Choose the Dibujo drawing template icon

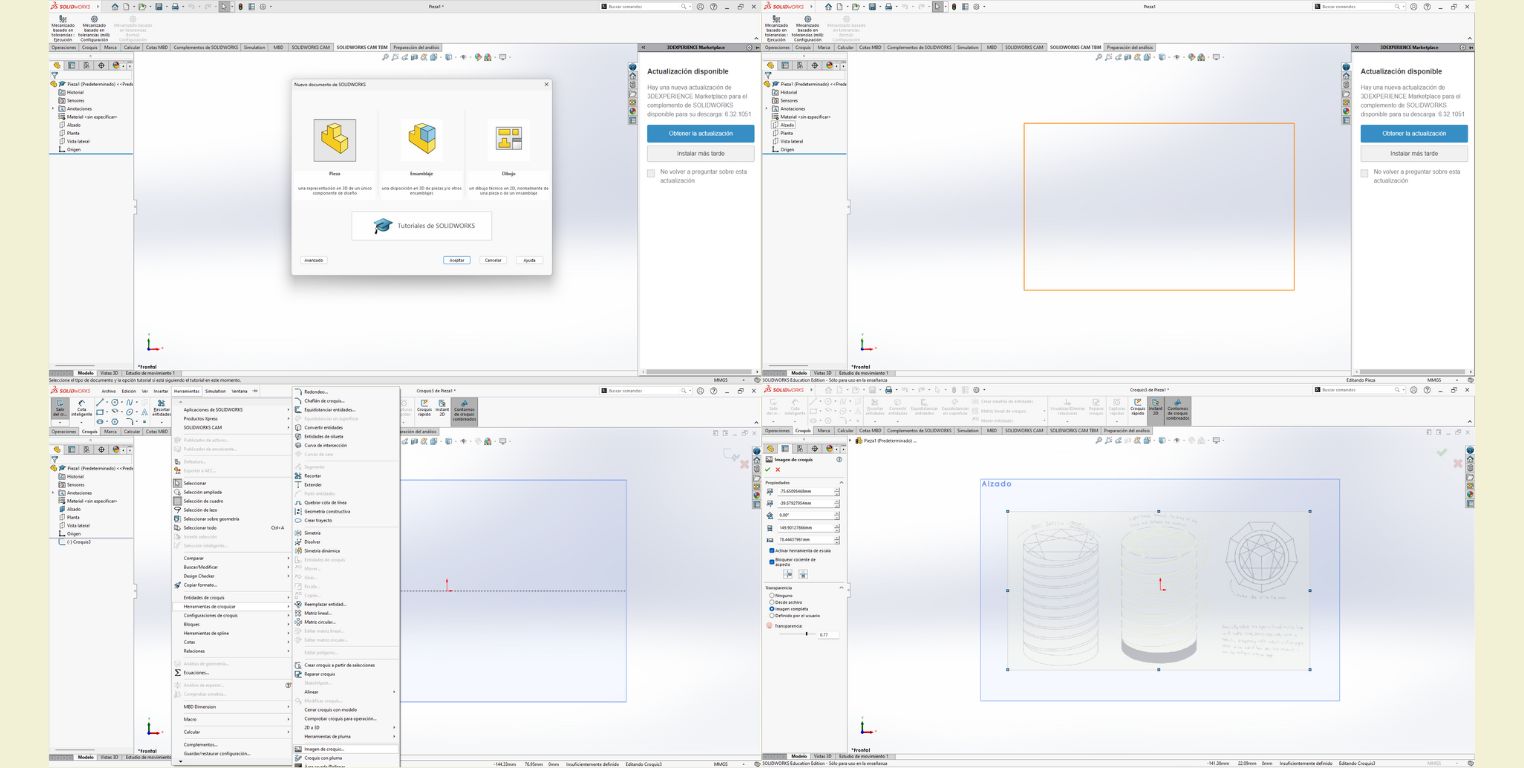coord(507,140)
